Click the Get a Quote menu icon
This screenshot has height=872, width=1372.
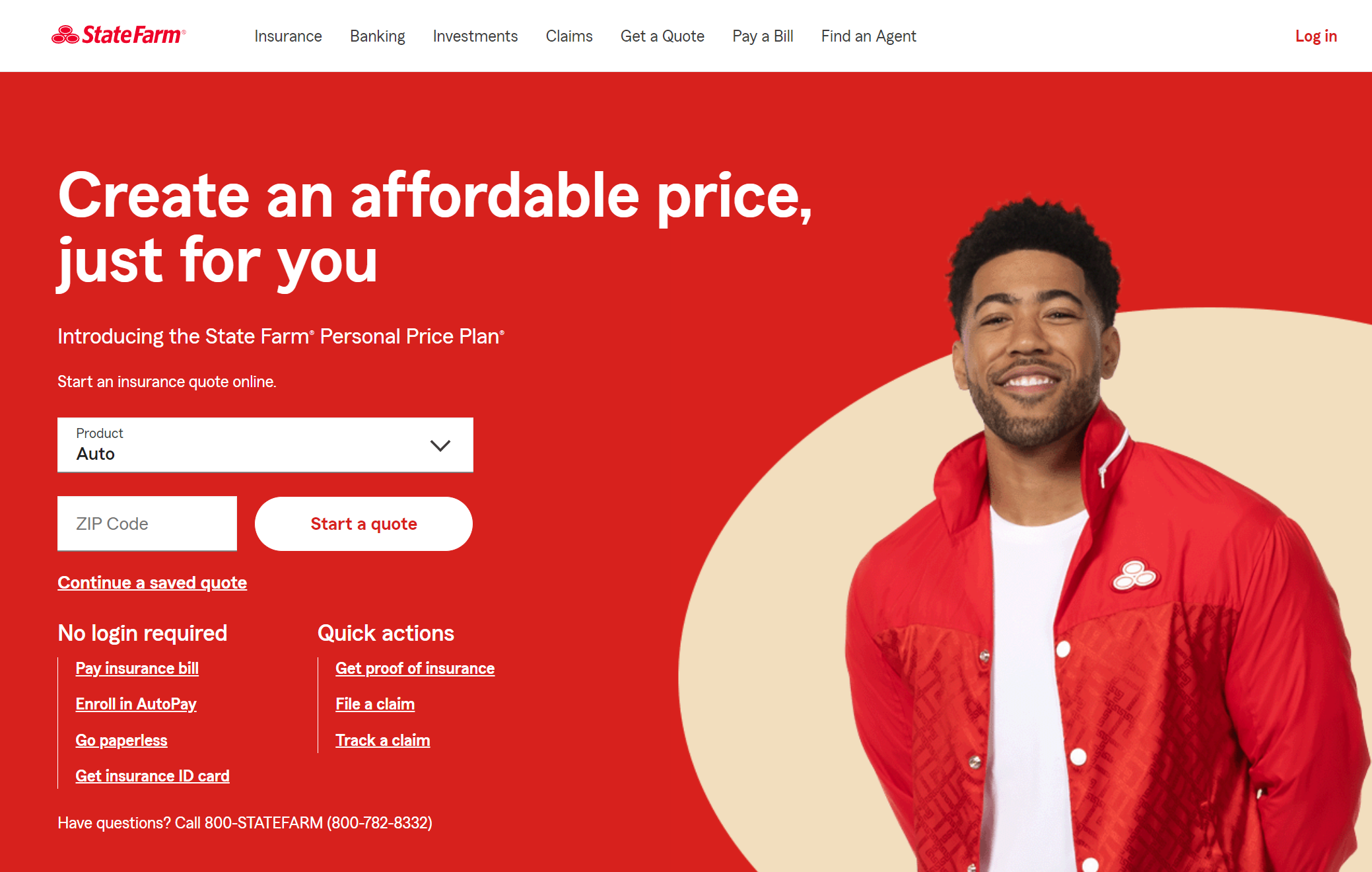[x=662, y=36]
